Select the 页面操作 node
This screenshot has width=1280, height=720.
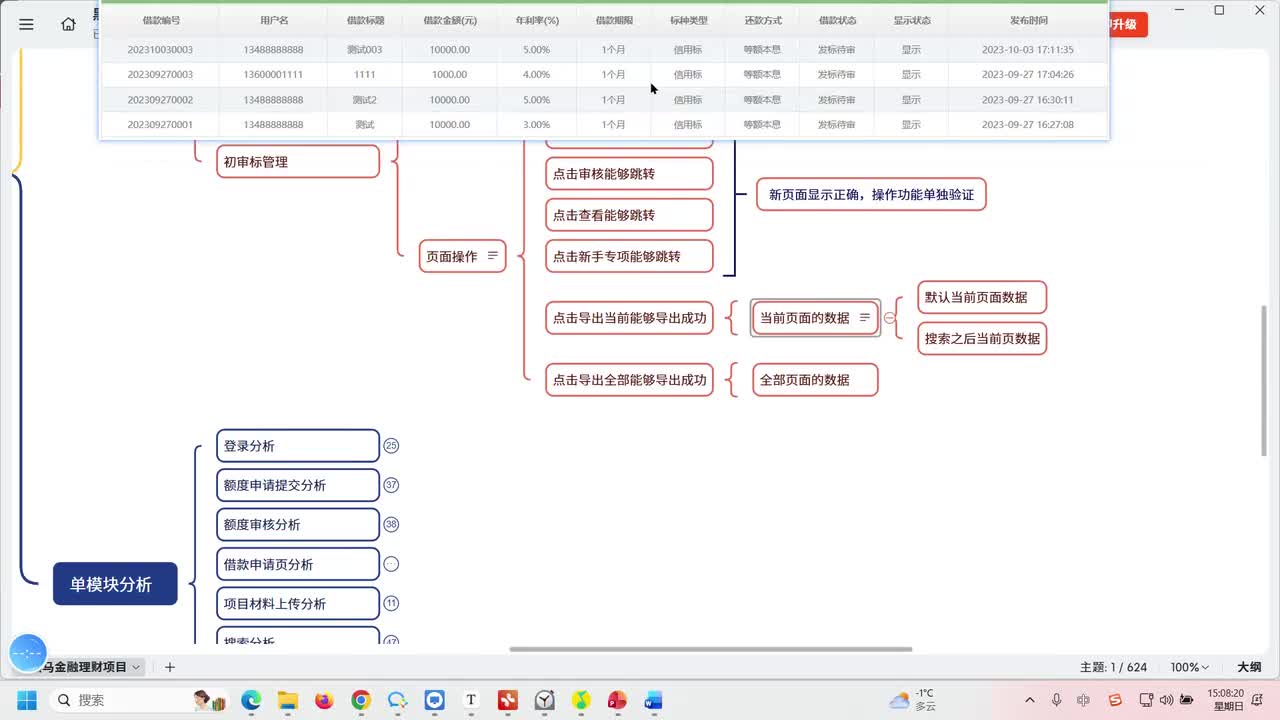pos(462,256)
